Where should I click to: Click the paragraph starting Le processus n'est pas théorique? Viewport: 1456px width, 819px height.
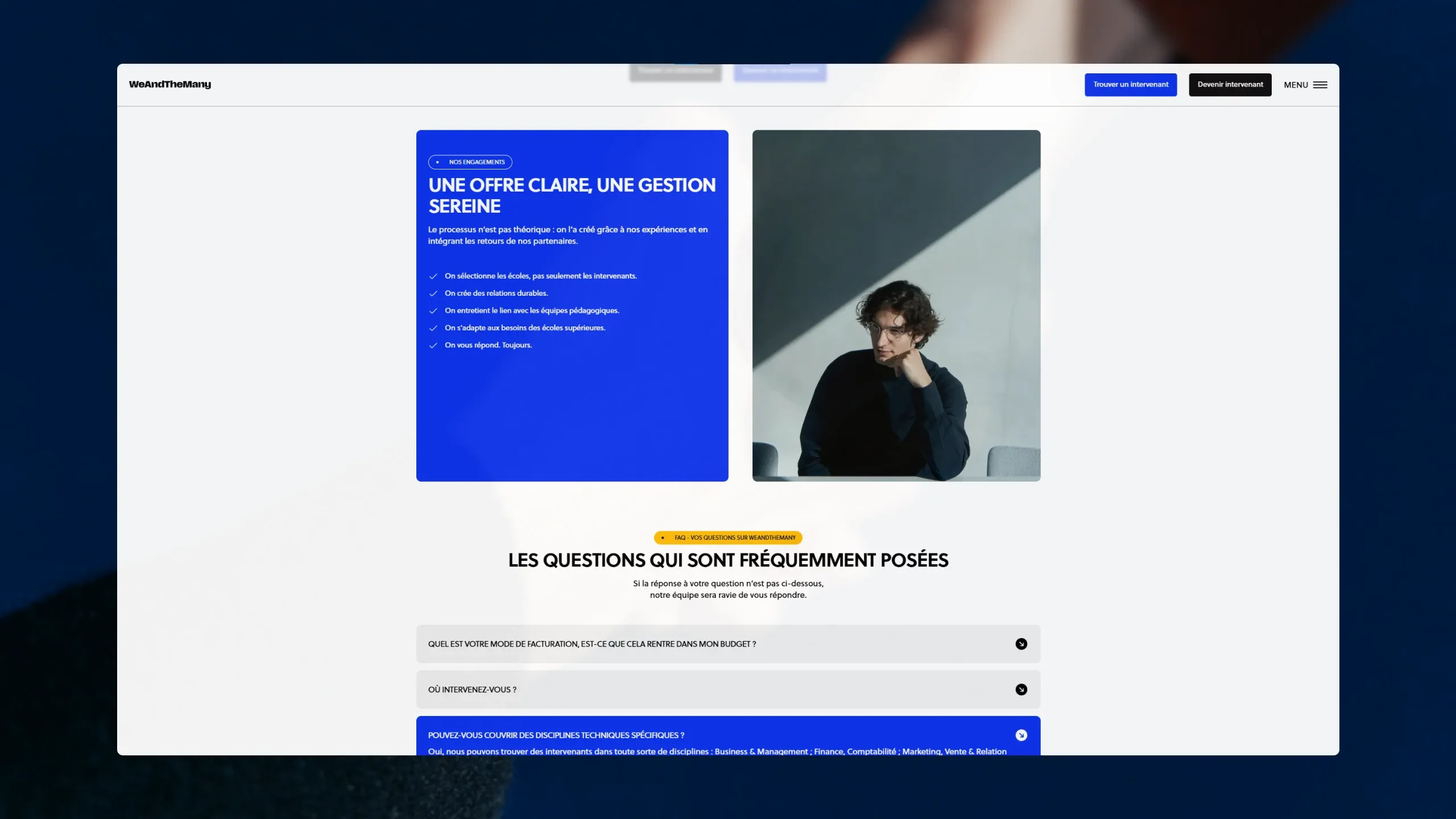568,235
